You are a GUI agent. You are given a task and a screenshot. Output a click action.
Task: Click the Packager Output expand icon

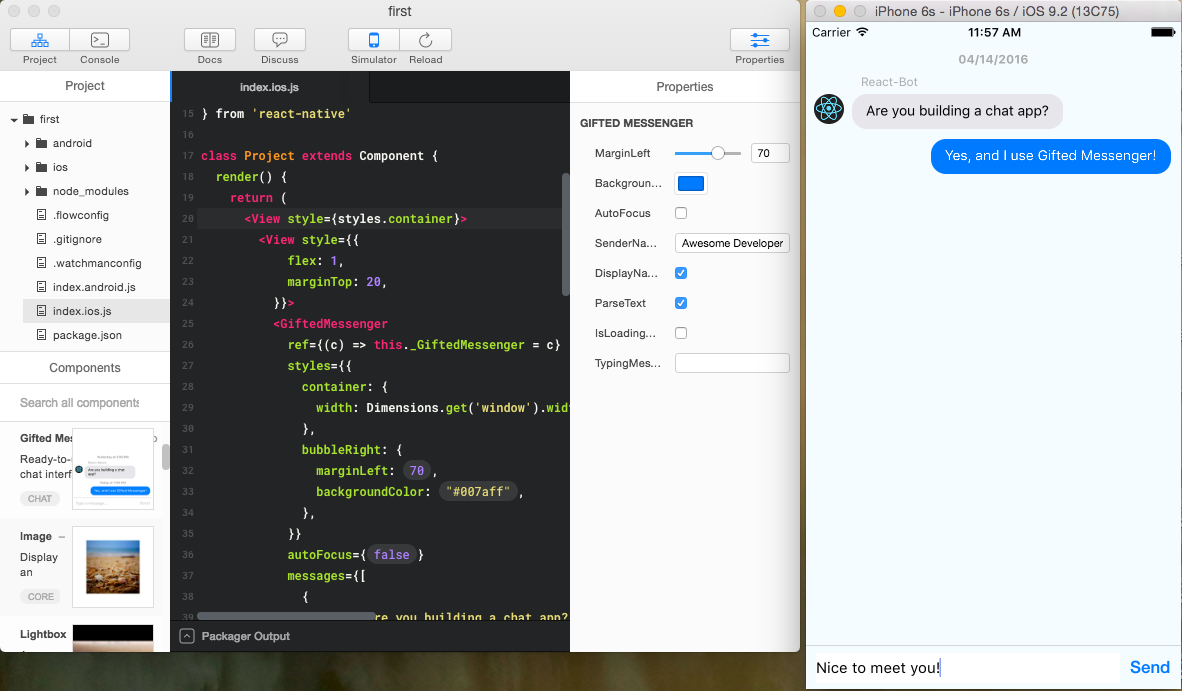point(187,637)
